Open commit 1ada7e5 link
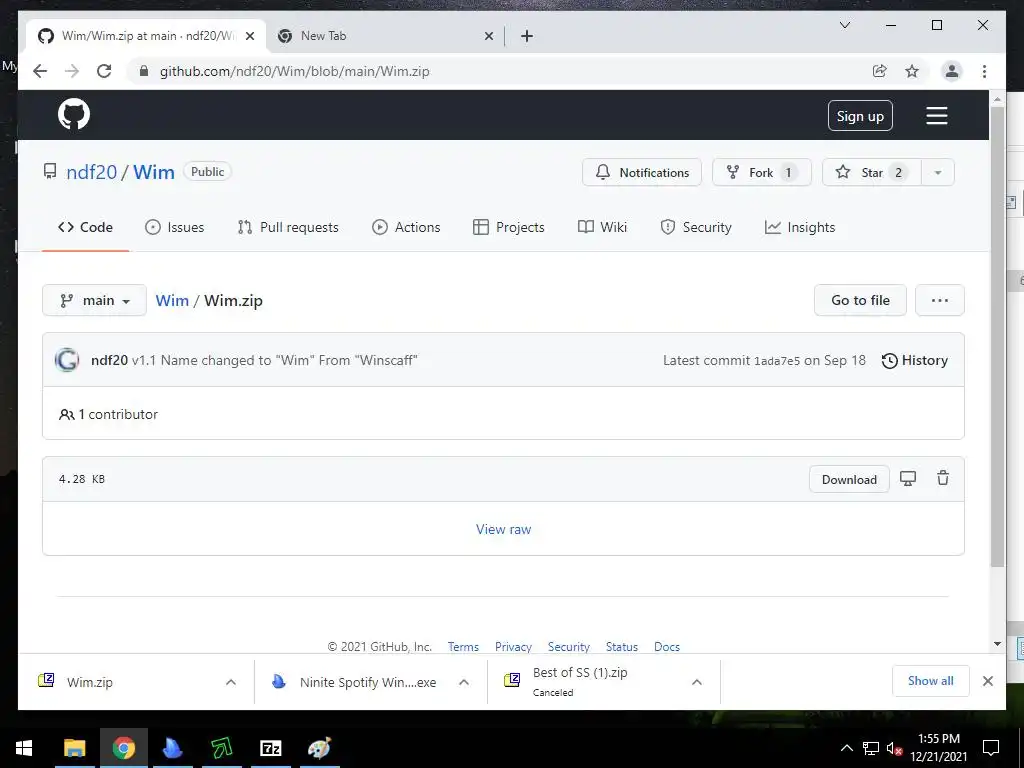This screenshot has height=768, width=1024. point(777,361)
